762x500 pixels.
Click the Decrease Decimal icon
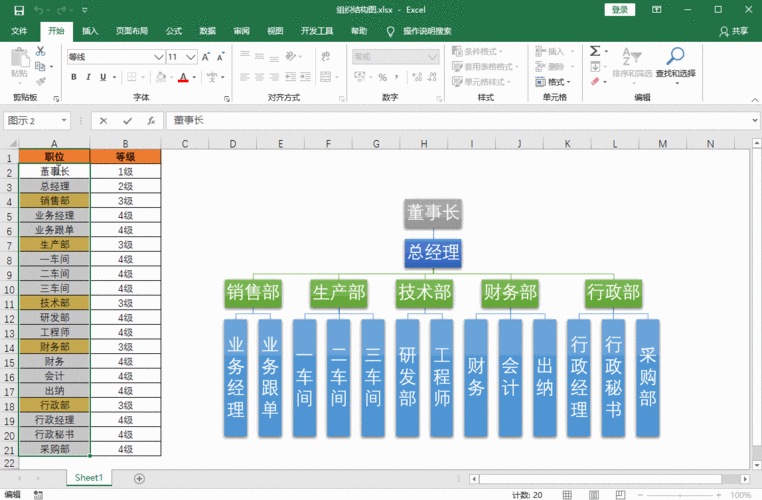pyautogui.click(x=432, y=77)
